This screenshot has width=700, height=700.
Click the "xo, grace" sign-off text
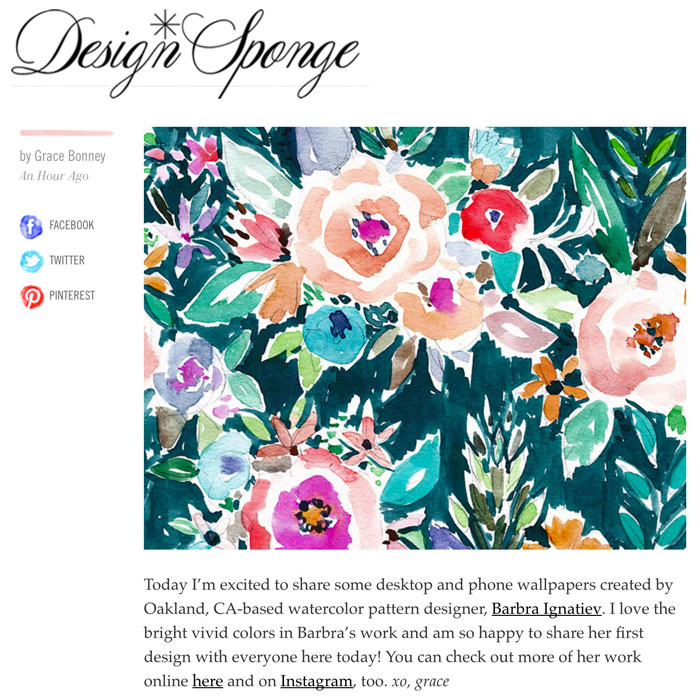[x=420, y=682]
